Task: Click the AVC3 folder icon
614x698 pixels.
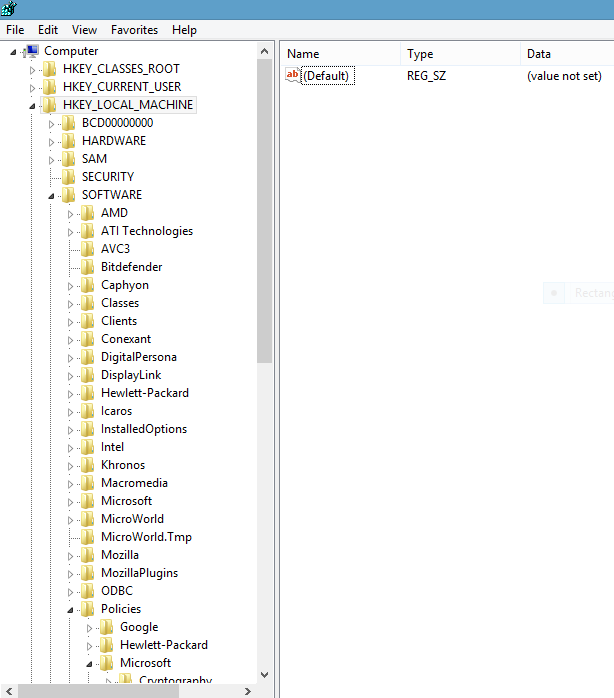Action: click(87, 249)
